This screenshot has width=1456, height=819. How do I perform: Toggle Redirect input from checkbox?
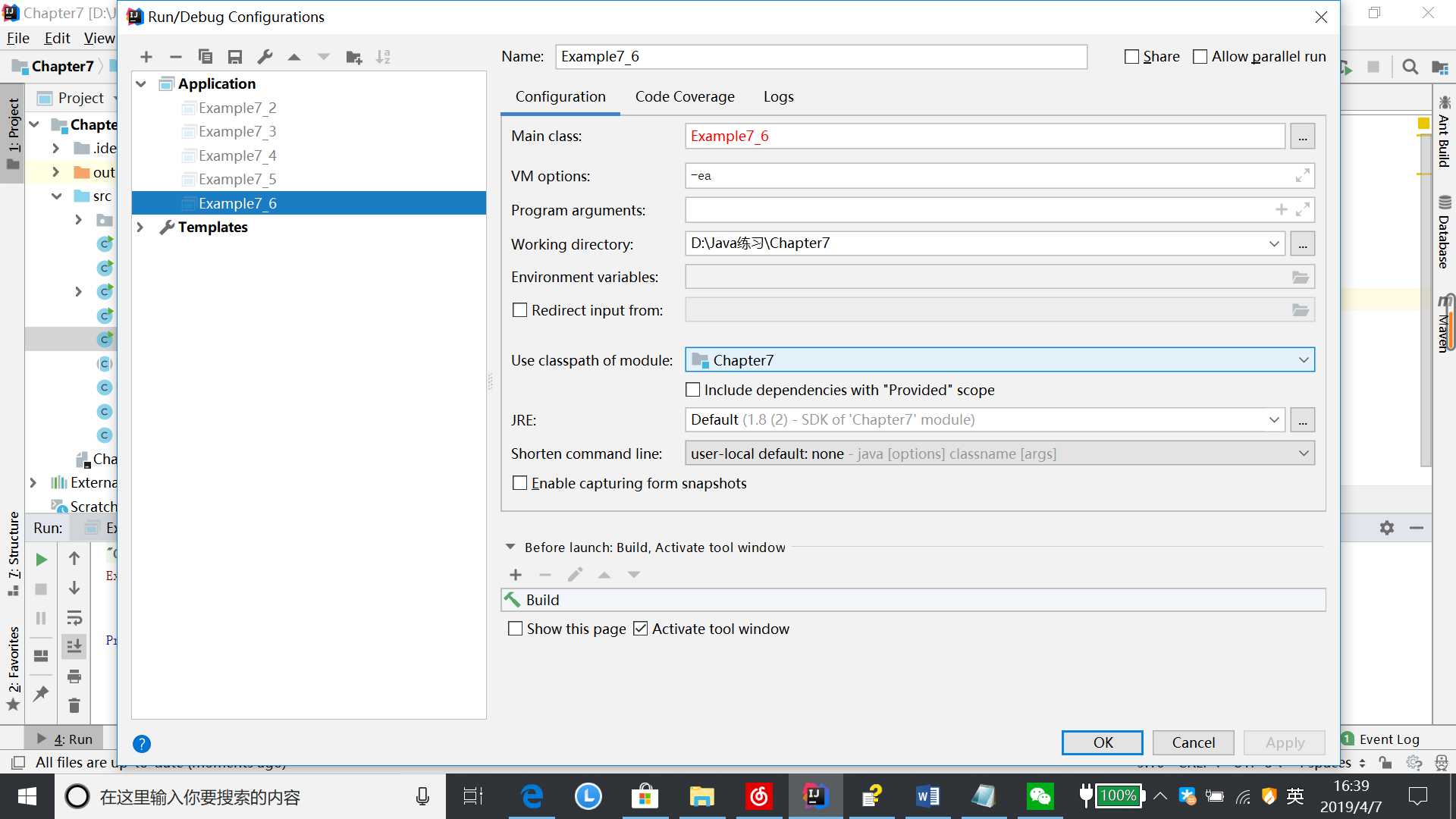[x=520, y=310]
